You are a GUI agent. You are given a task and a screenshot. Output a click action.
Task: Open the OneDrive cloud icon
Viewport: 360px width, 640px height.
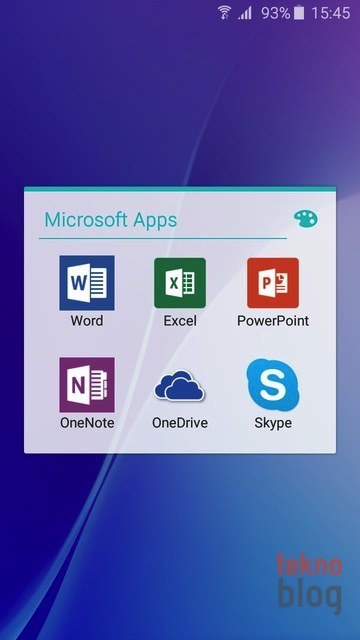coord(180,385)
